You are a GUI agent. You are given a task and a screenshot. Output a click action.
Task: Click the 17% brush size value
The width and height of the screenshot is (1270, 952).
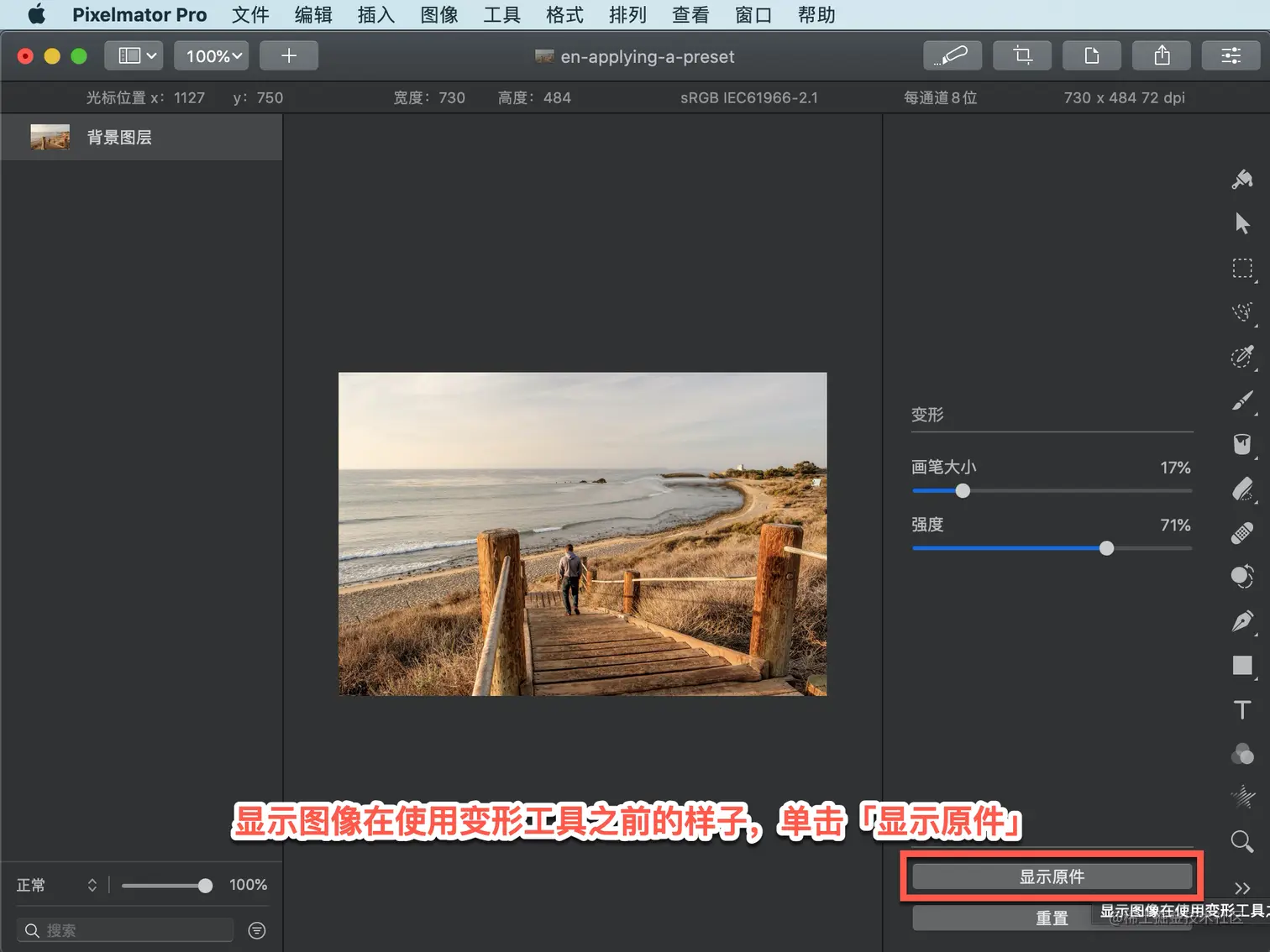pyautogui.click(x=1175, y=468)
